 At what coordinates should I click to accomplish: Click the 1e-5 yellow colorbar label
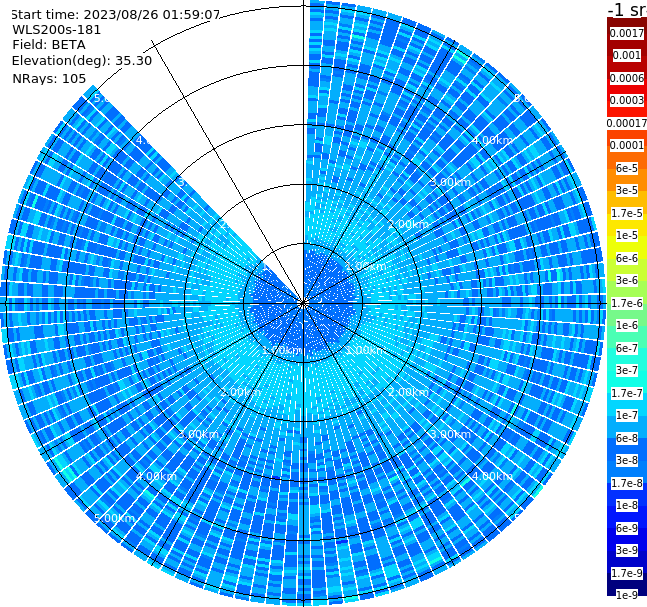pos(626,235)
